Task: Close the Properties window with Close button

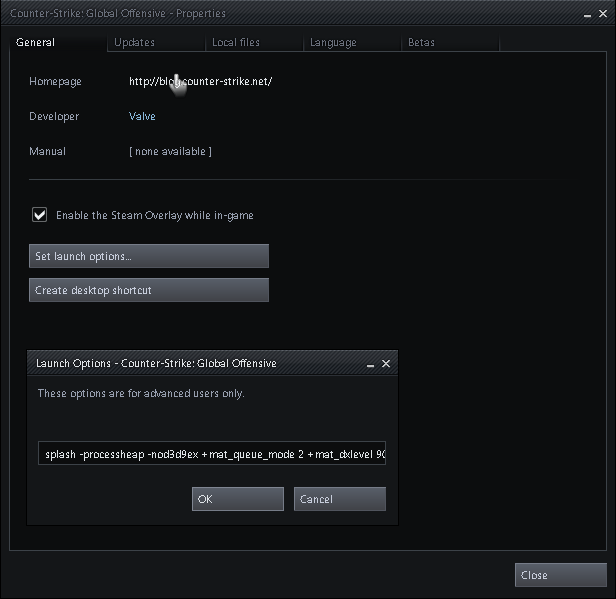Action: point(561,575)
